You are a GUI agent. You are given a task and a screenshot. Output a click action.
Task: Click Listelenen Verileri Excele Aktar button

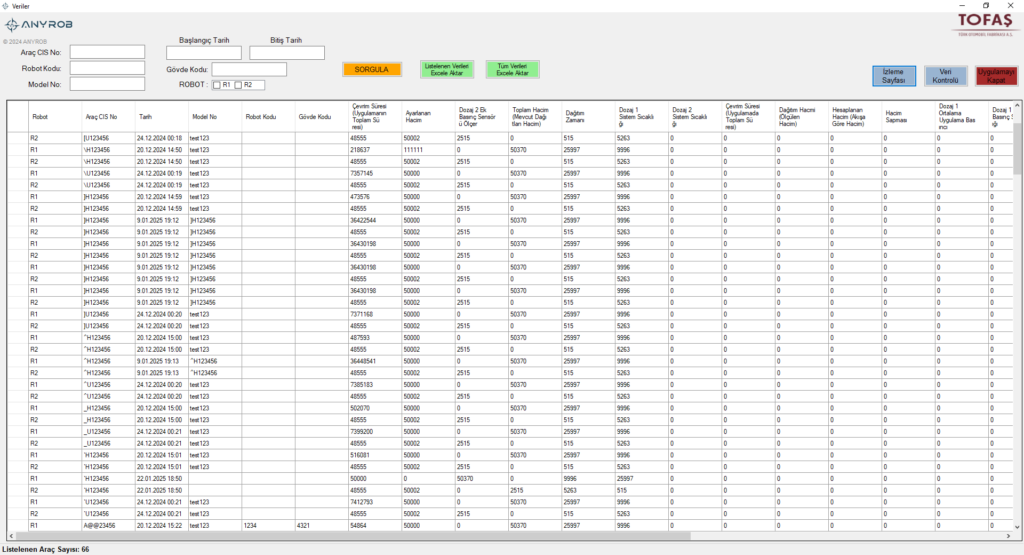pos(447,69)
